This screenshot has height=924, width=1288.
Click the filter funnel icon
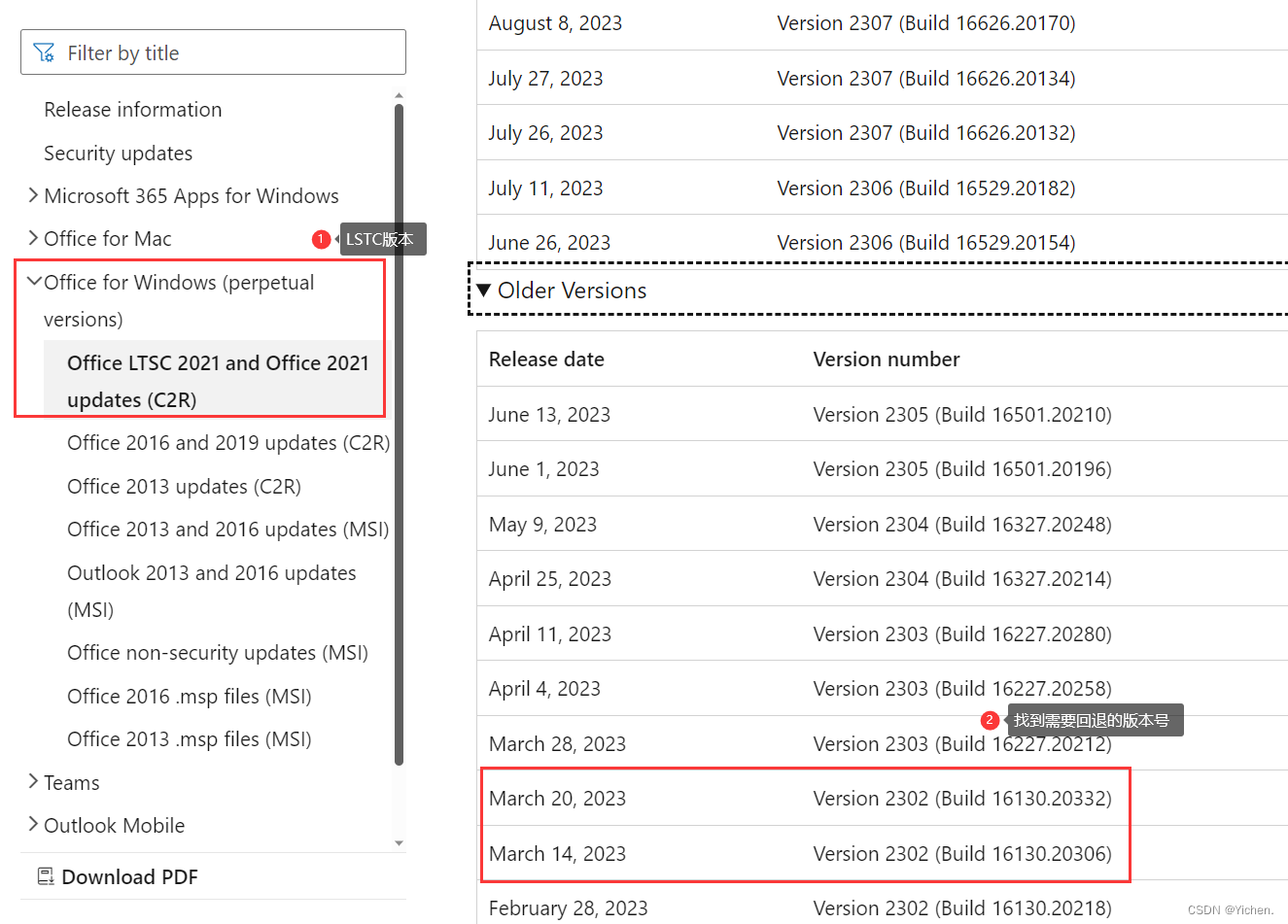pyautogui.click(x=44, y=52)
